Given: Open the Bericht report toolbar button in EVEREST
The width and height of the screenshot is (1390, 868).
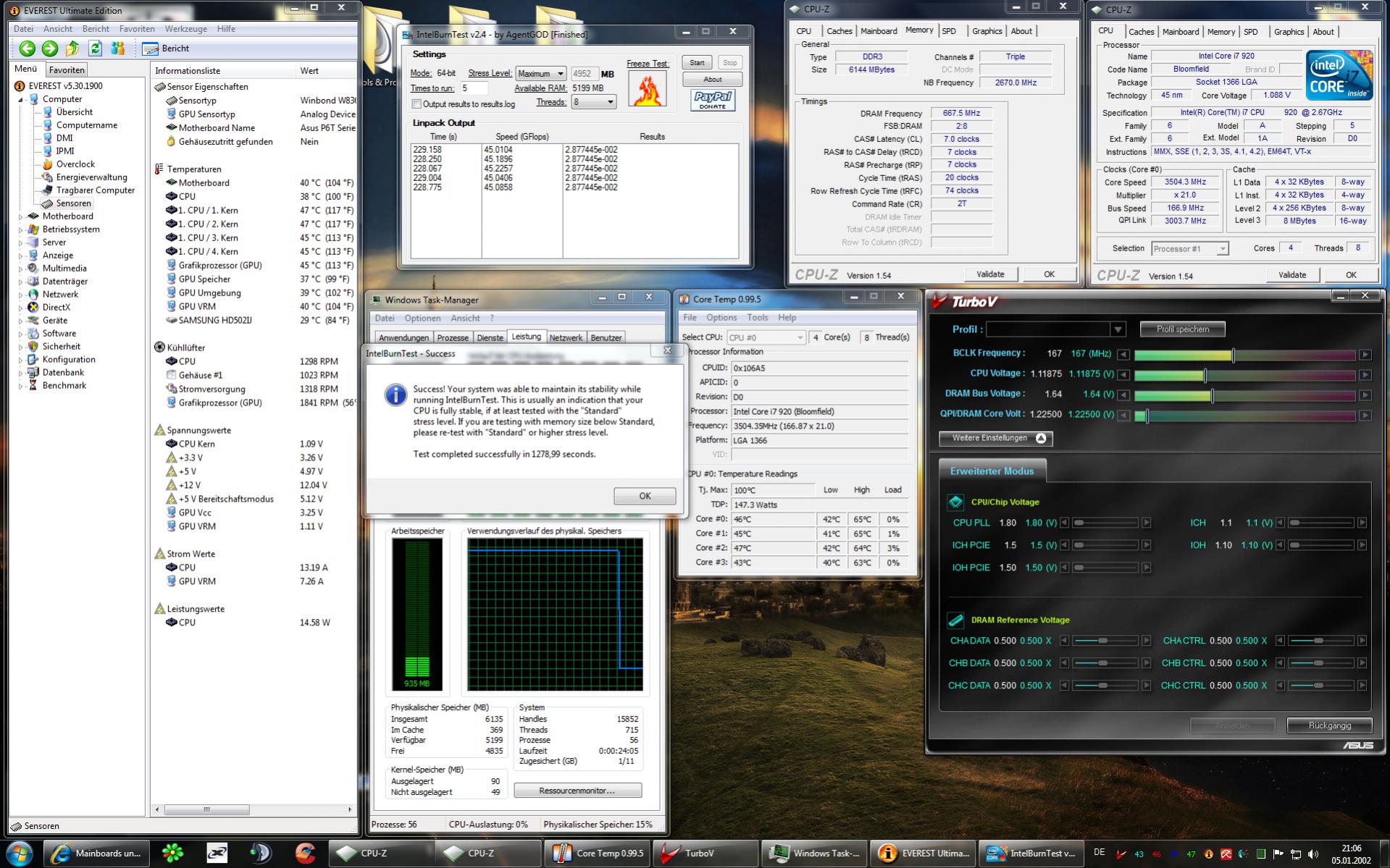Looking at the screenshot, I should click(165, 49).
